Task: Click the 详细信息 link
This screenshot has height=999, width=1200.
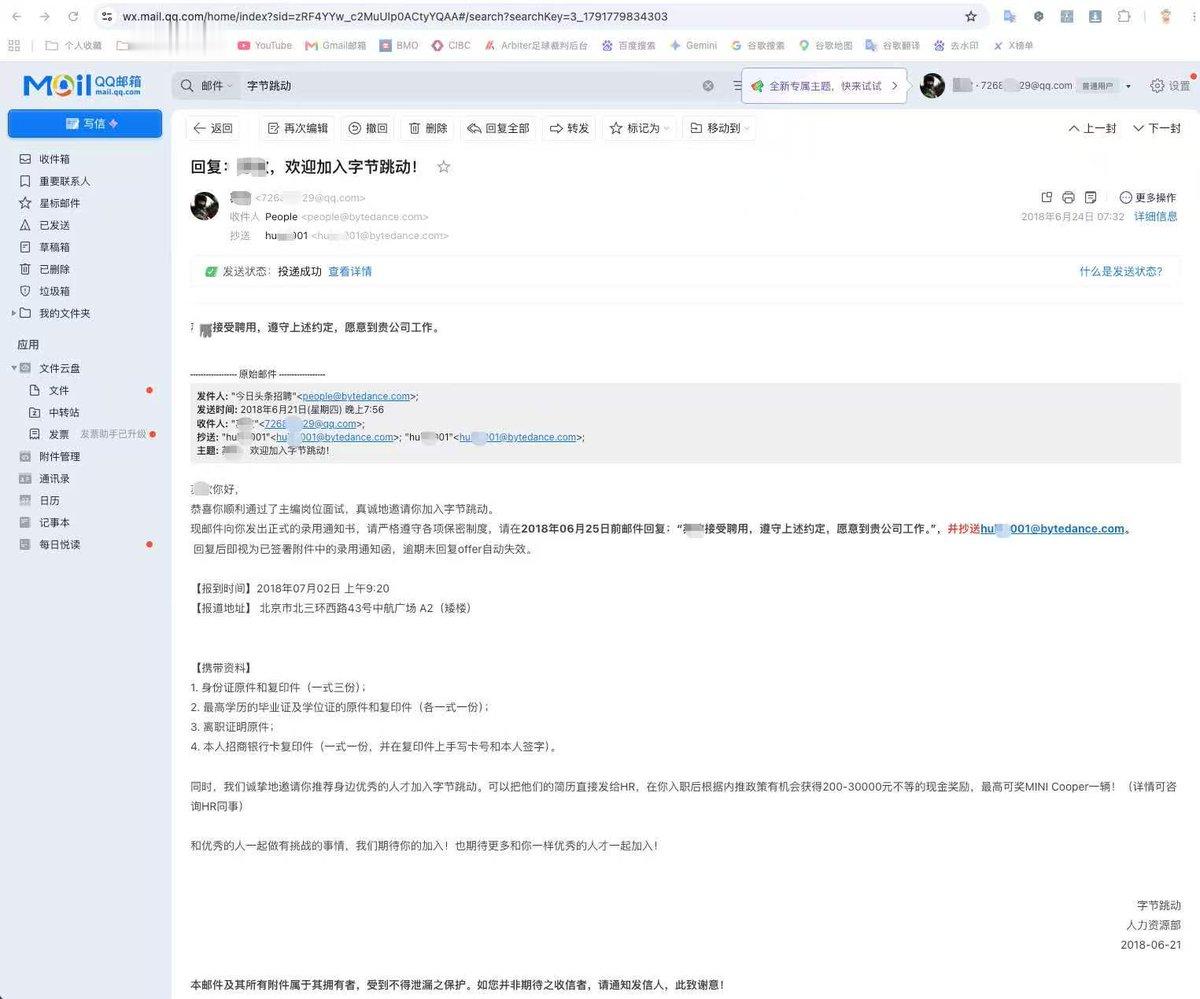Action: (1155, 216)
